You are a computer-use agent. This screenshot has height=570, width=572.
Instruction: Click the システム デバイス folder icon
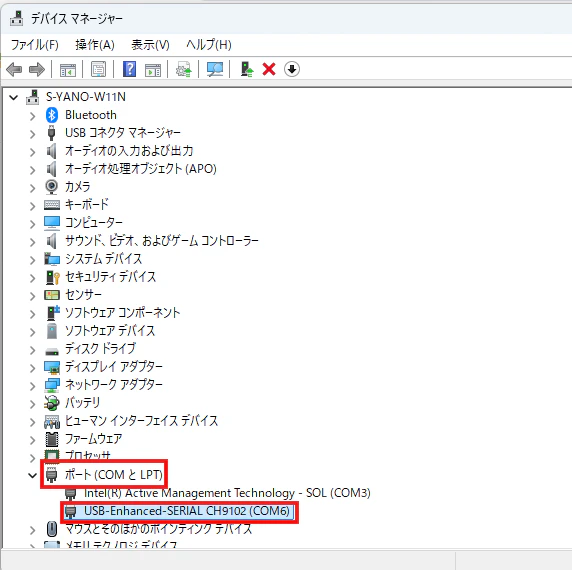tap(52, 259)
